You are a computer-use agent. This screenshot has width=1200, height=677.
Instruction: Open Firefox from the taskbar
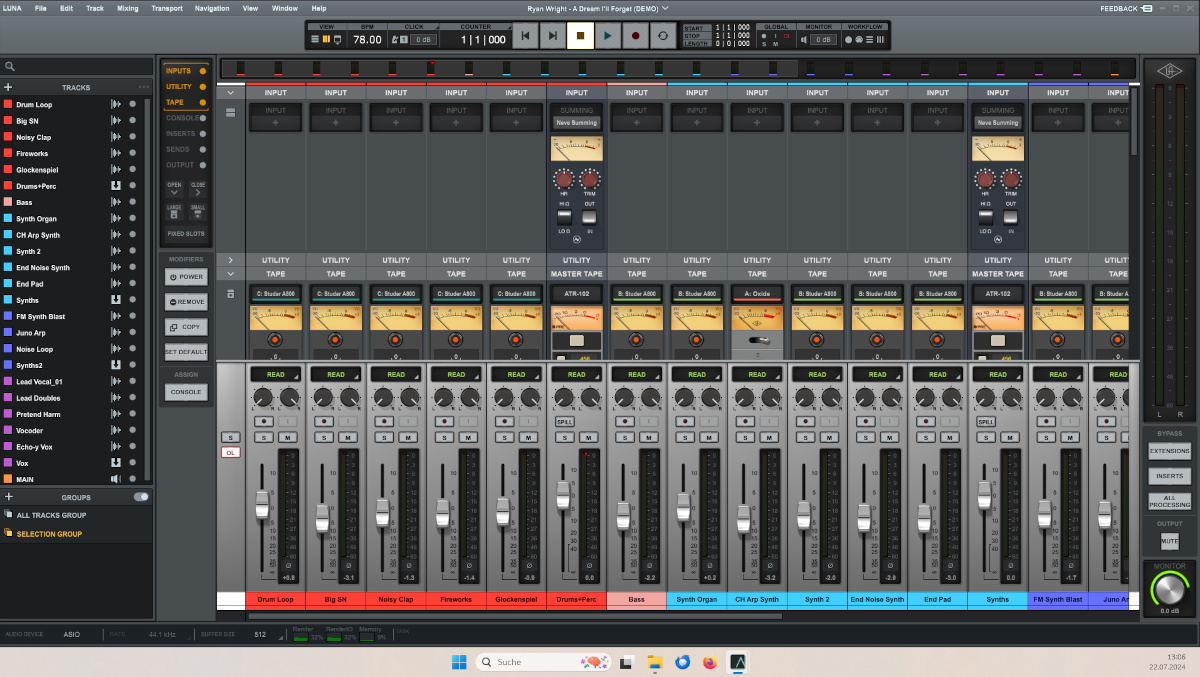click(710, 662)
